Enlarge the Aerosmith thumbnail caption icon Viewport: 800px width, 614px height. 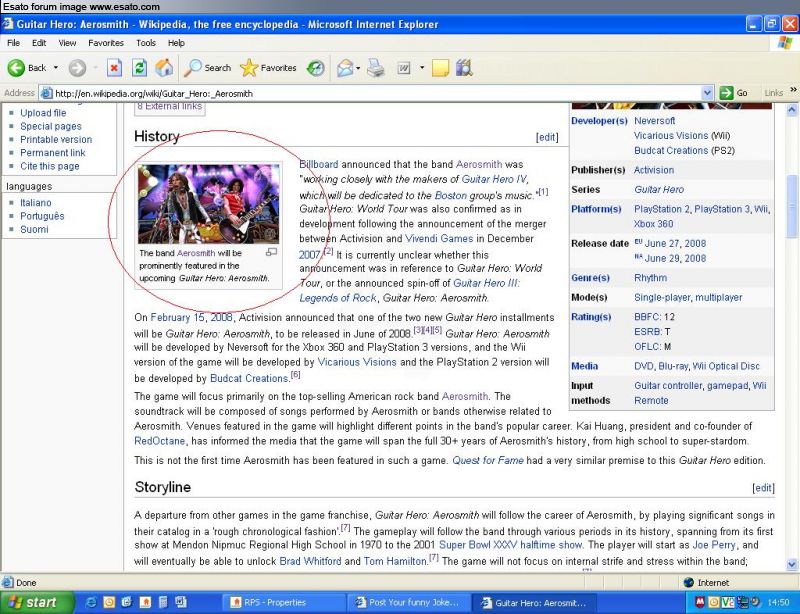coord(271,252)
